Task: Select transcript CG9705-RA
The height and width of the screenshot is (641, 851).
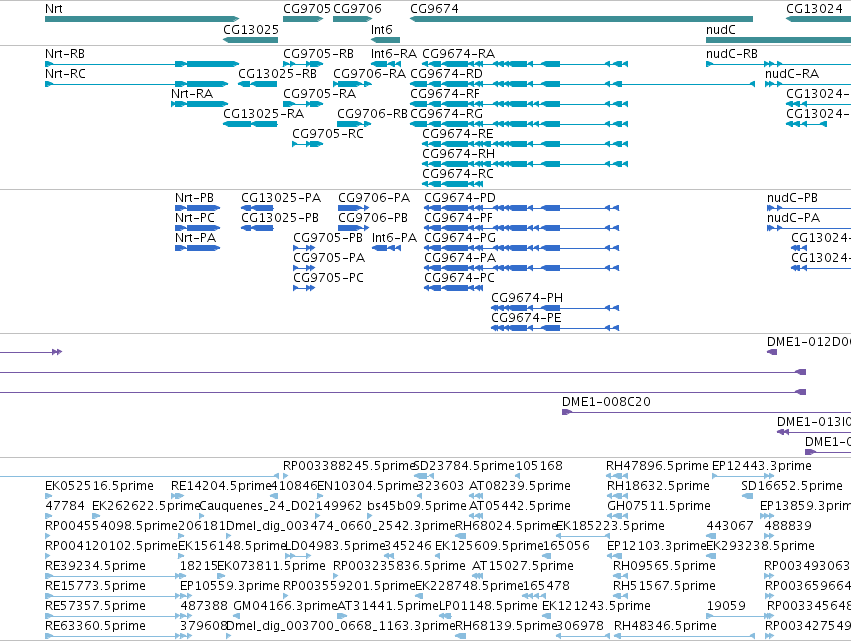Action: (320, 94)
